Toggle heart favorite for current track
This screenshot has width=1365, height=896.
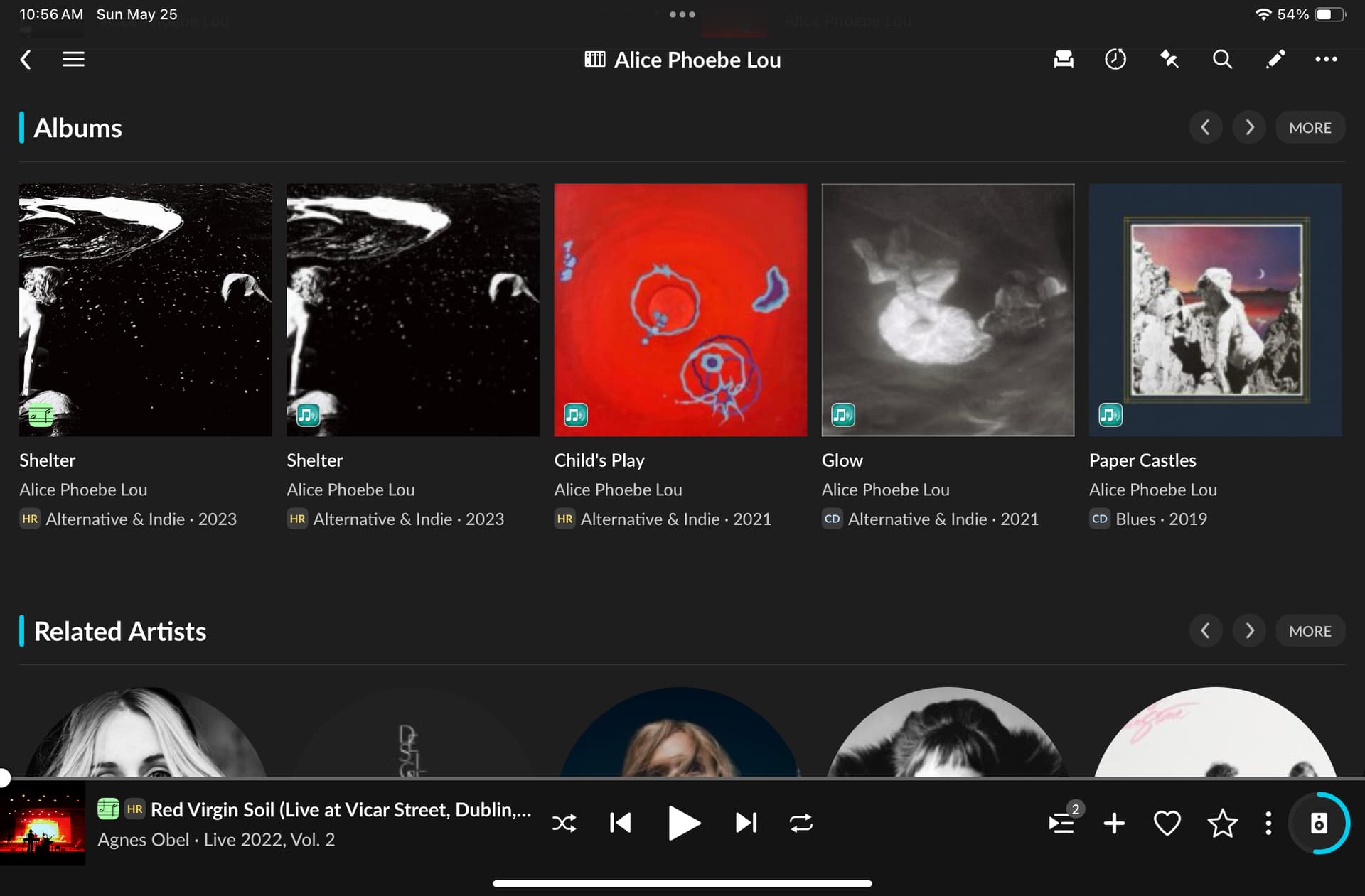(1167, 823)
